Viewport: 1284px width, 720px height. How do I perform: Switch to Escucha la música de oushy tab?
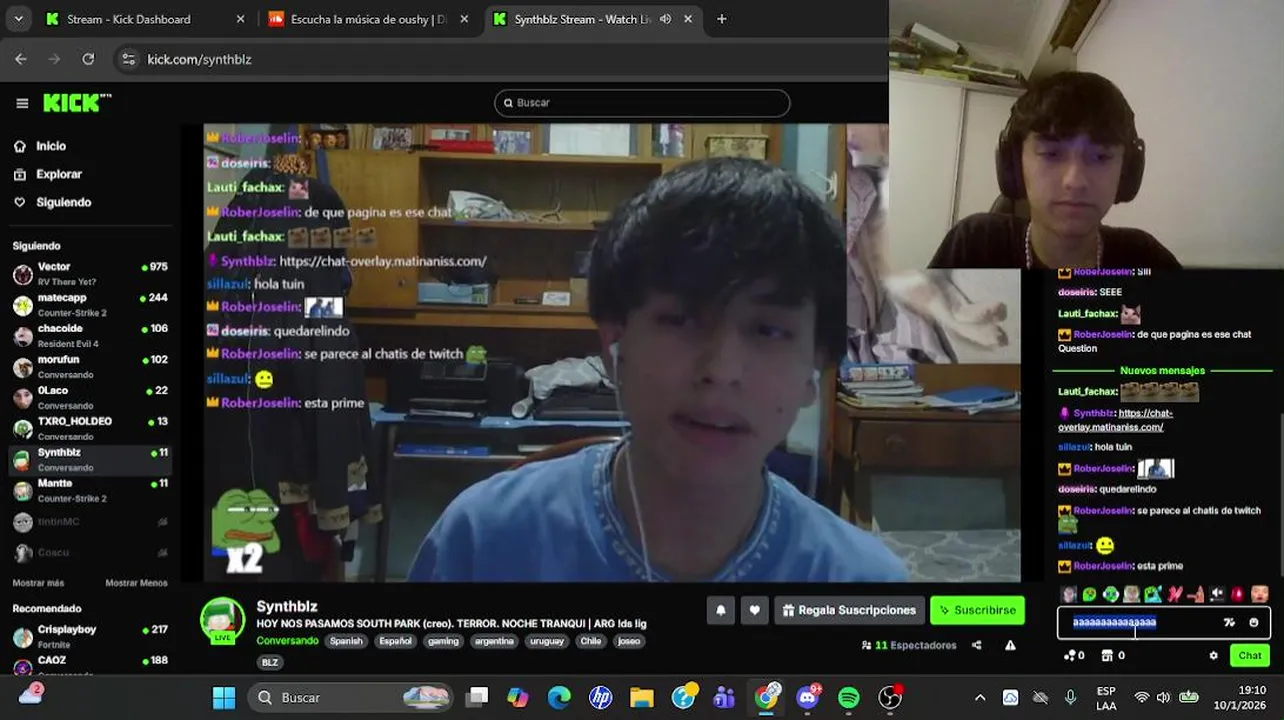click(367, 19)
